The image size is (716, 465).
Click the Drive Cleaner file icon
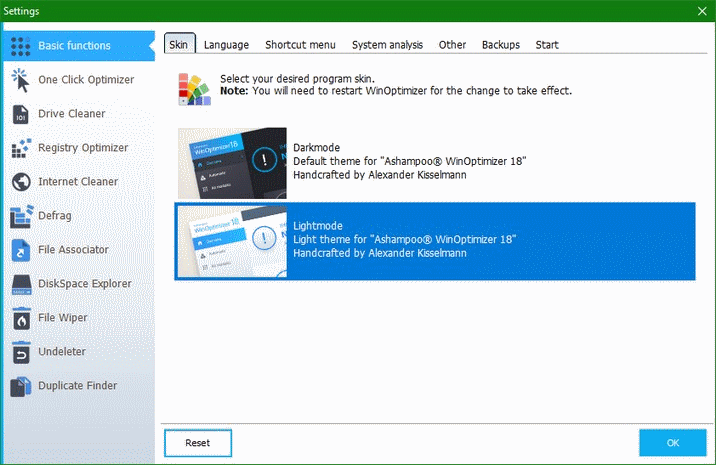pyautogui.click(x=21, y=114)
